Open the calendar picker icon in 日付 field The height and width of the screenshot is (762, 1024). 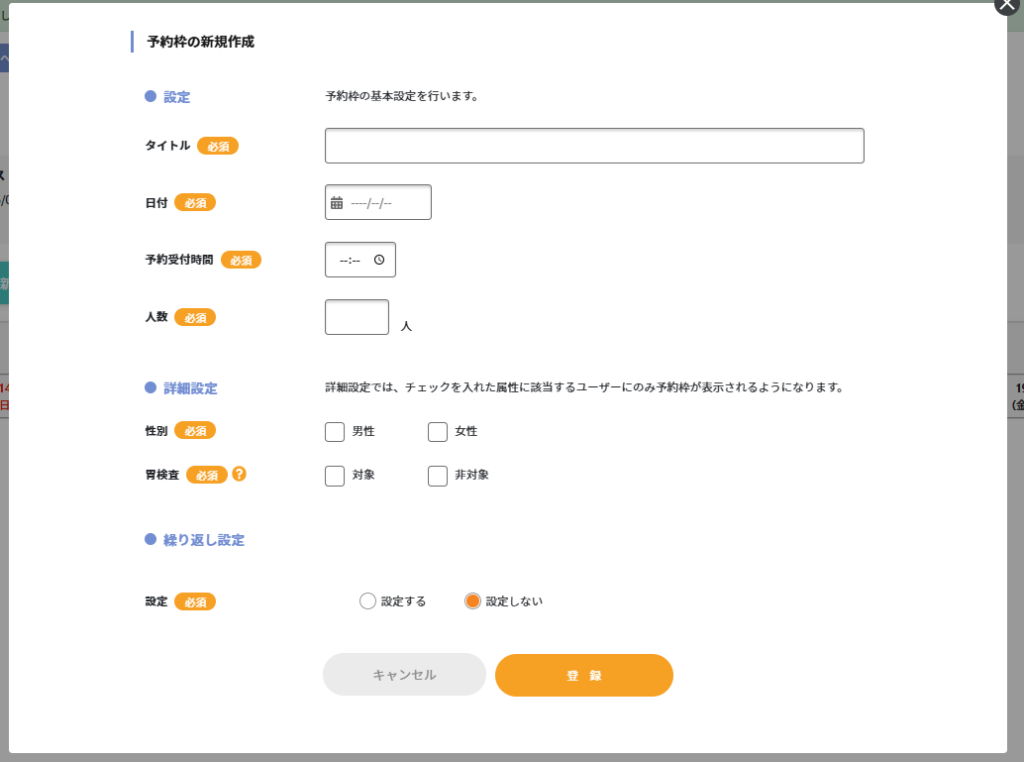pyautogui.click(x=337, y=202)
